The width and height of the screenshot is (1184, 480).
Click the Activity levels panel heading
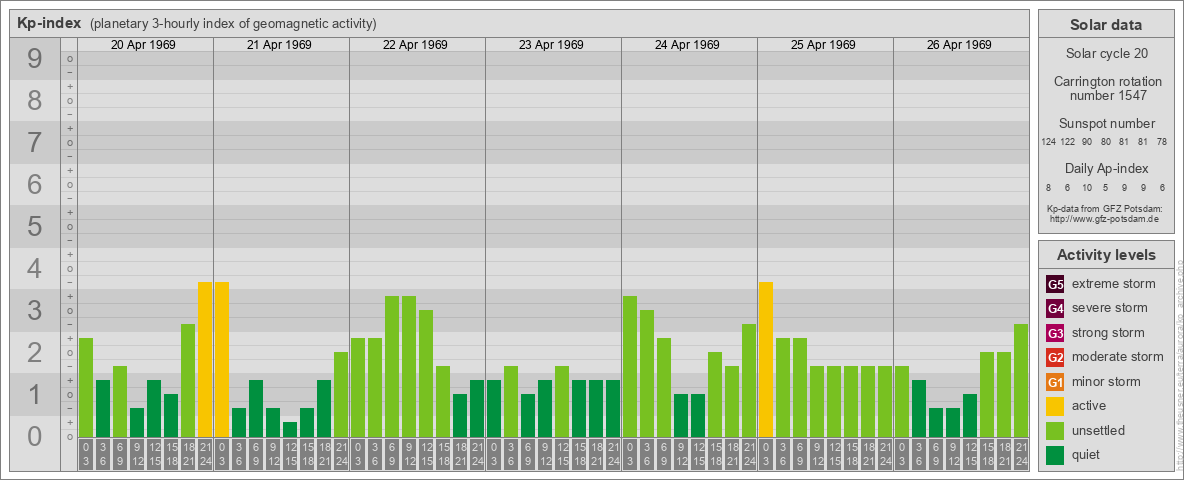click(x=1106, y=255)
